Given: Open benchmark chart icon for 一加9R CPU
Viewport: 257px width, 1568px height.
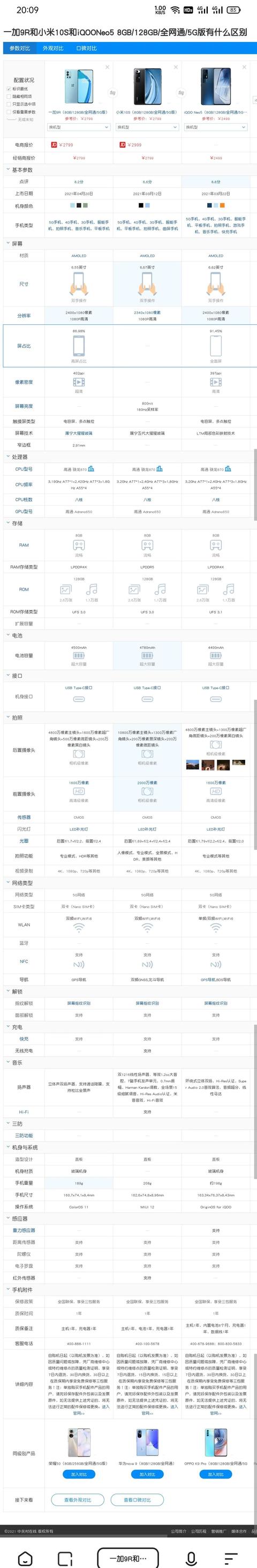Looking at the screenshot, I should 91,469.
